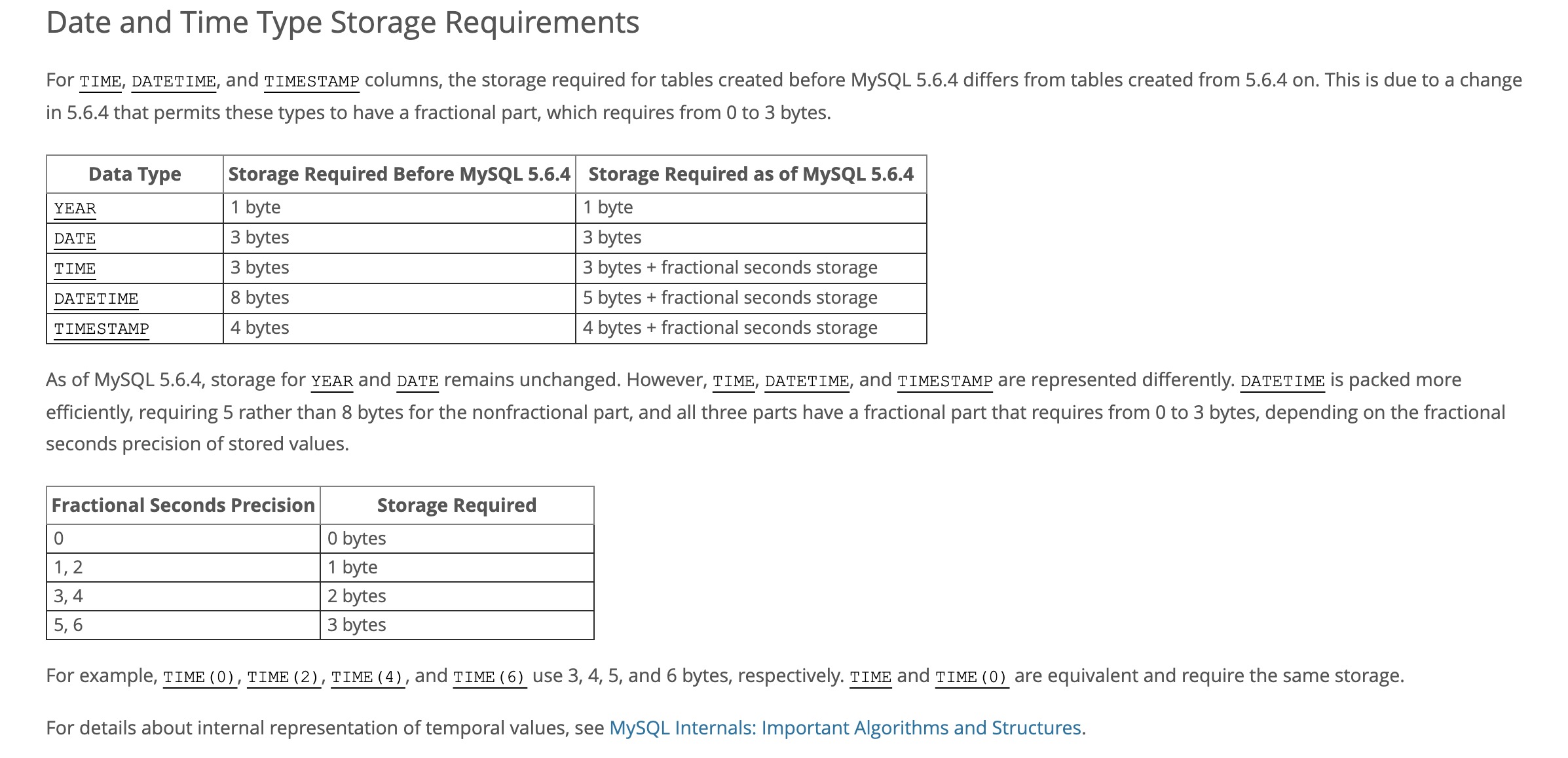
Task: Click the 'Fractional Seconds Precision' column header
Action: click(x=183, y=505)
